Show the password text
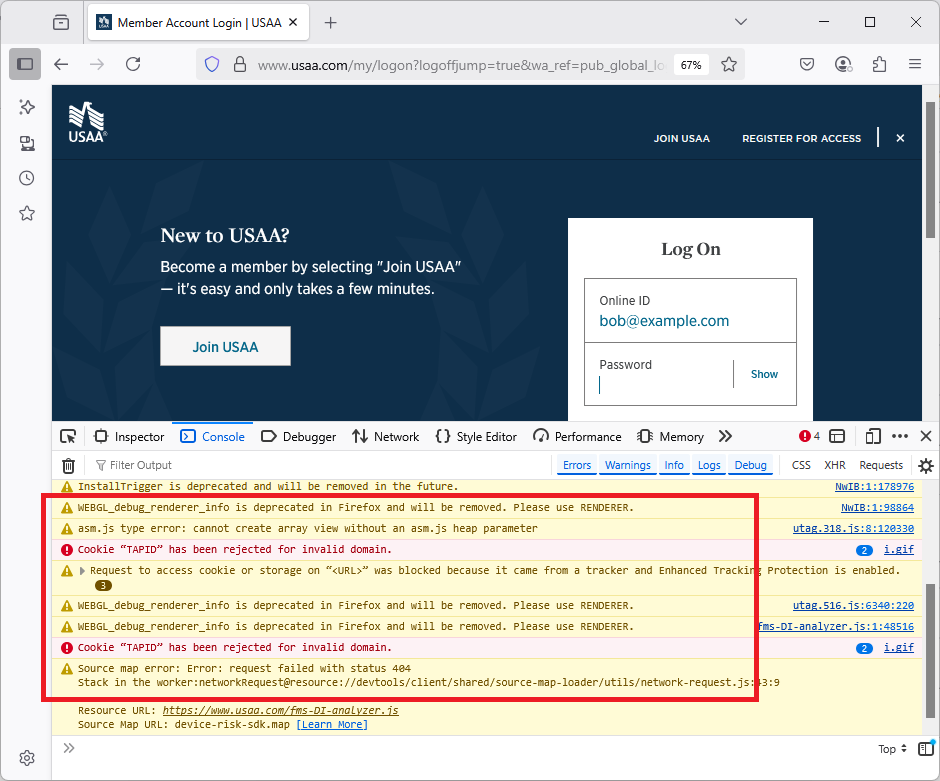 [x=764, y=374]
